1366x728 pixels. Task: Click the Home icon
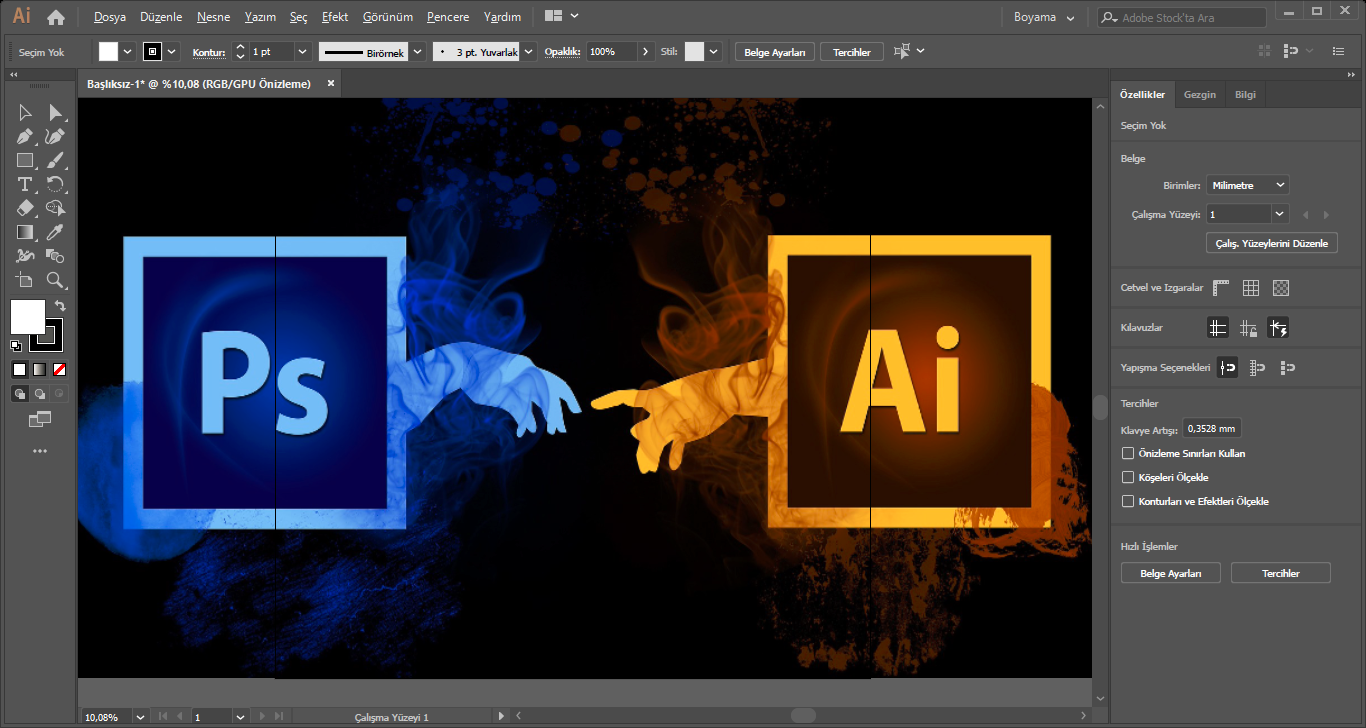pos(56,17)
